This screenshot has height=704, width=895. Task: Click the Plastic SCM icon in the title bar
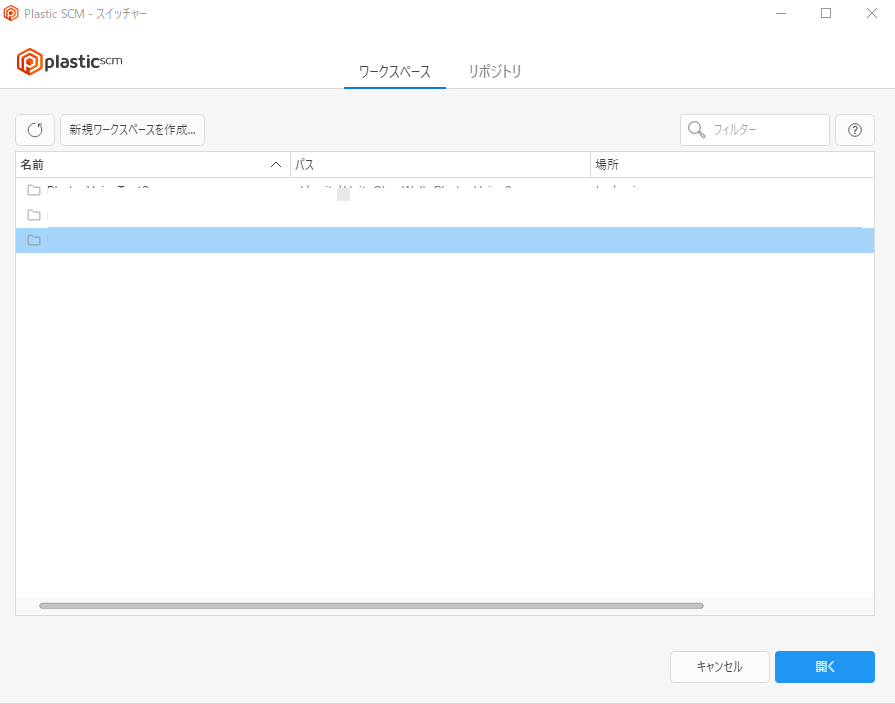pos(14,13)
